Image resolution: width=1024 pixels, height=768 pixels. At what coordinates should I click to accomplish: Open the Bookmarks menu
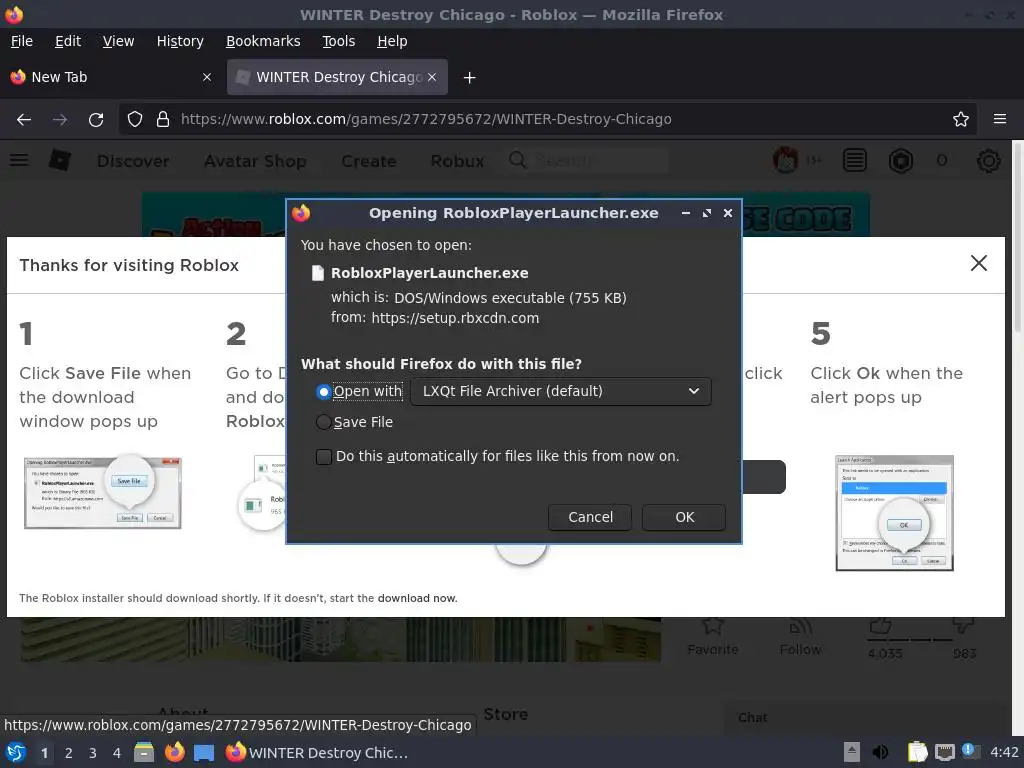click(x=263, y=41)
